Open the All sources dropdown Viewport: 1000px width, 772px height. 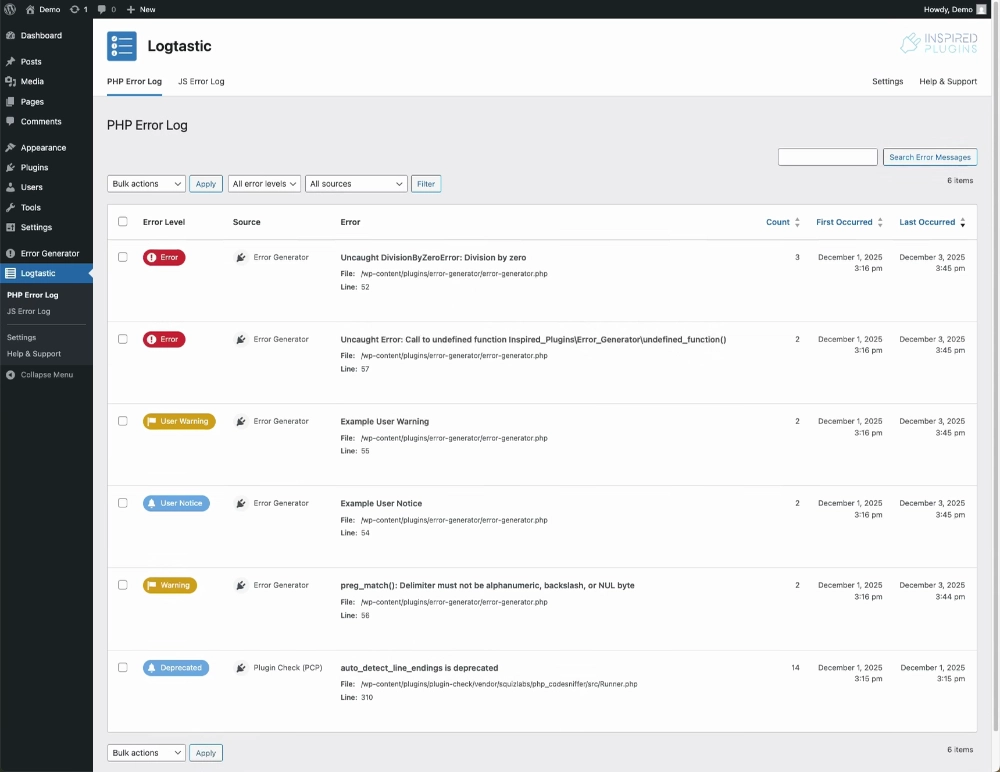coord(356,184)
